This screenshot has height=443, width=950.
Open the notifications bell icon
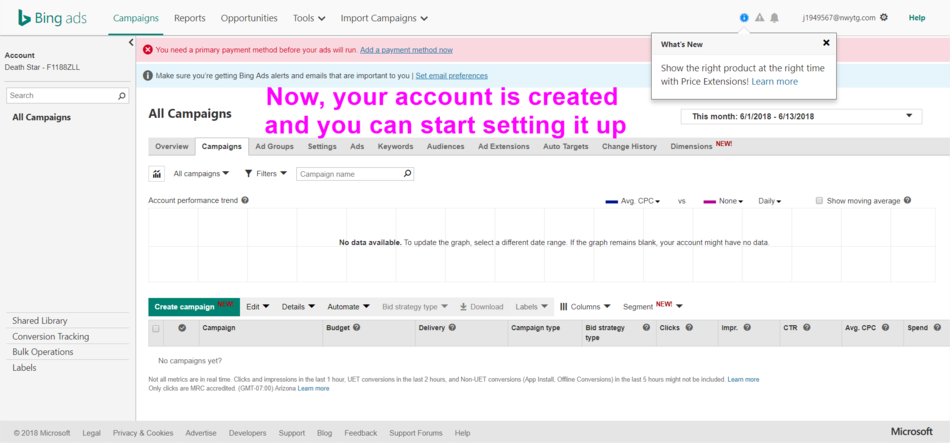point(774,18)
